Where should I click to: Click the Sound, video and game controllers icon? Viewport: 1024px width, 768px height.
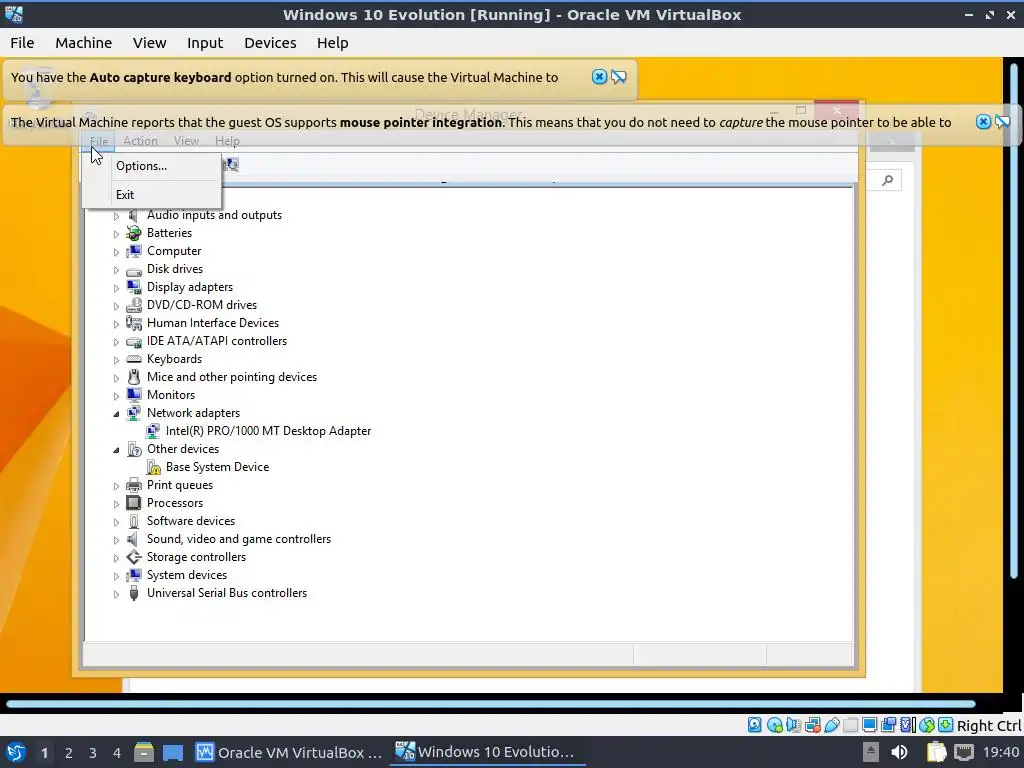click(x=133, y=539)
